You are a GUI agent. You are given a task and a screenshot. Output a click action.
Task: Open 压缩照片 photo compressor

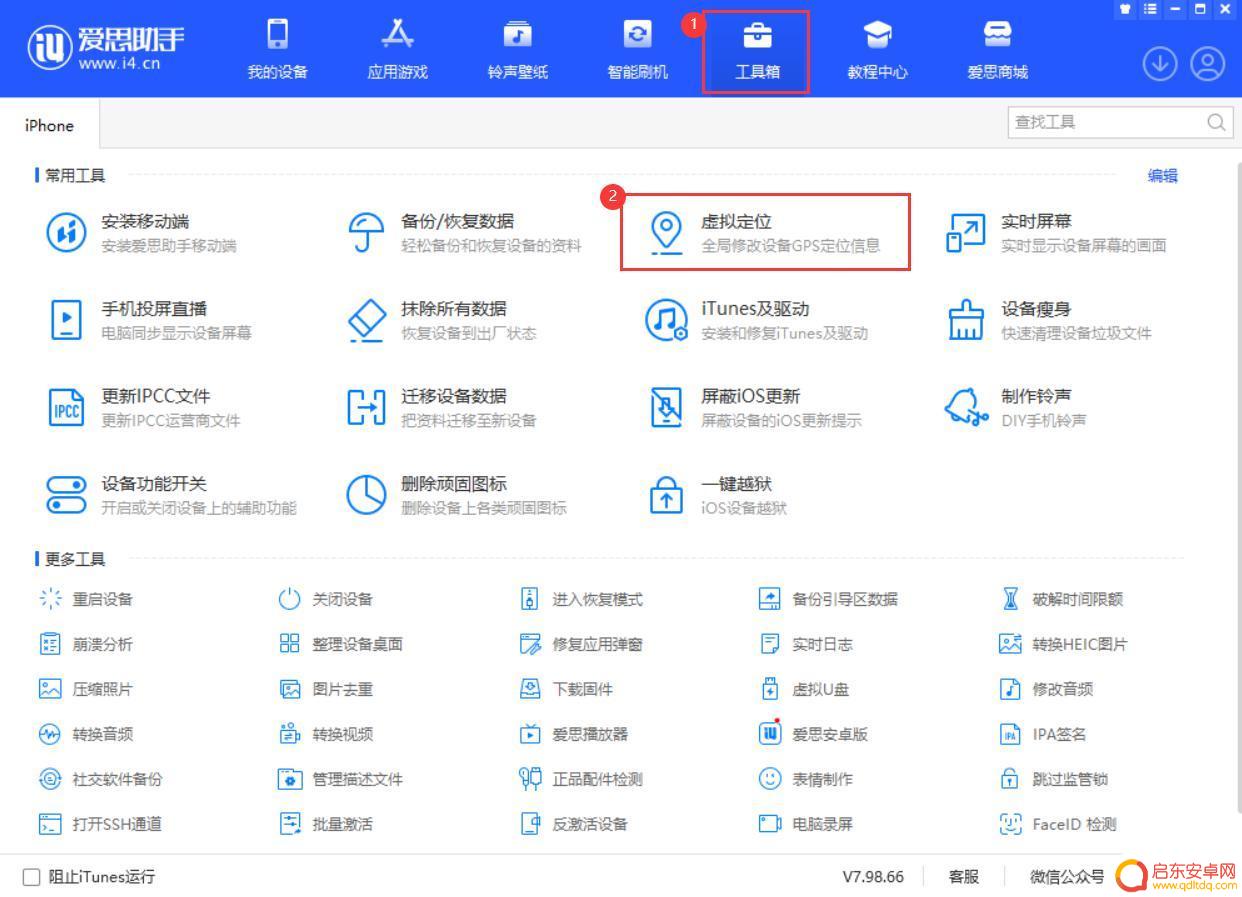click(86, 689)
